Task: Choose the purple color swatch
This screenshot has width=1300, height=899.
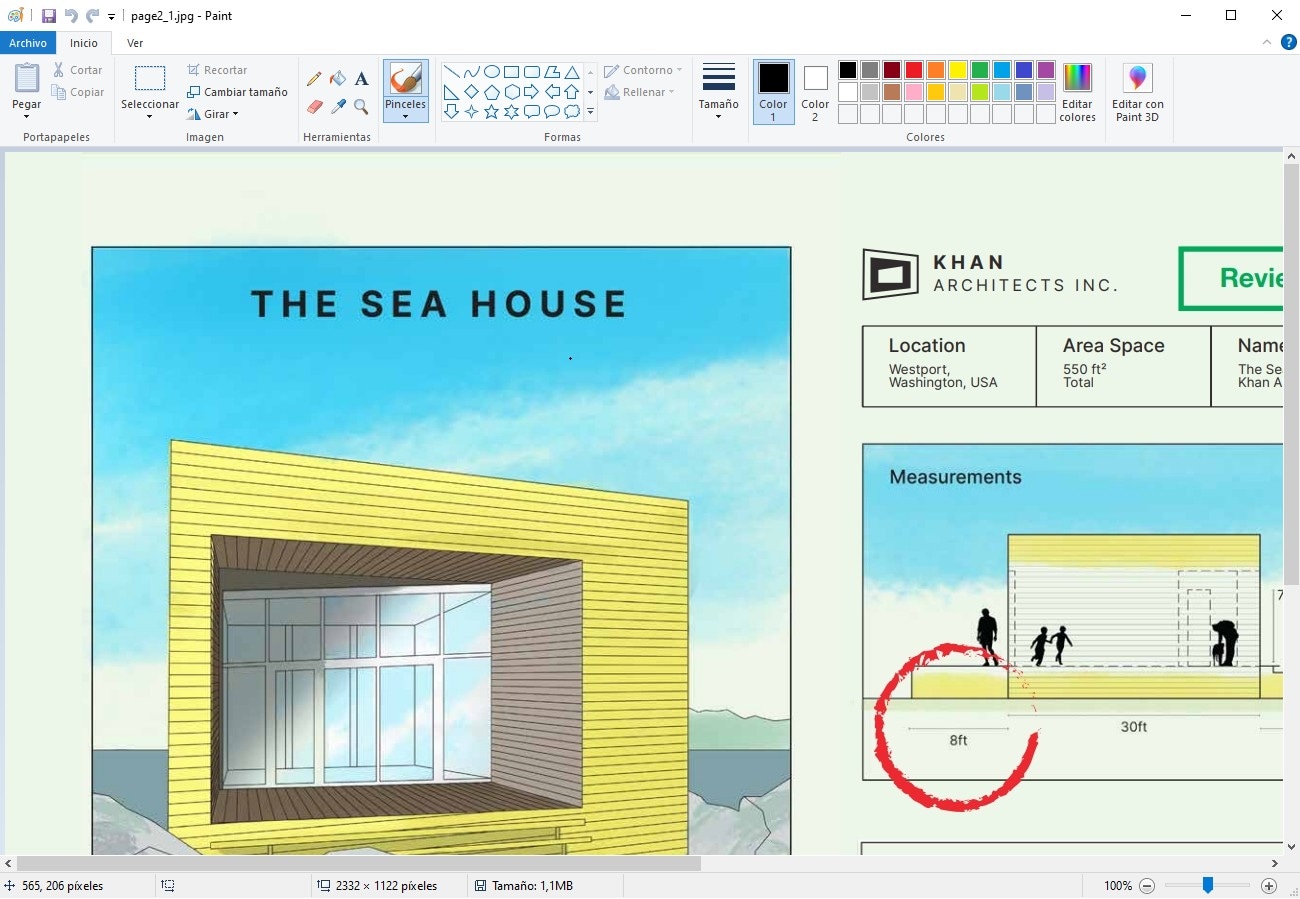Action: click(1046, 70)
